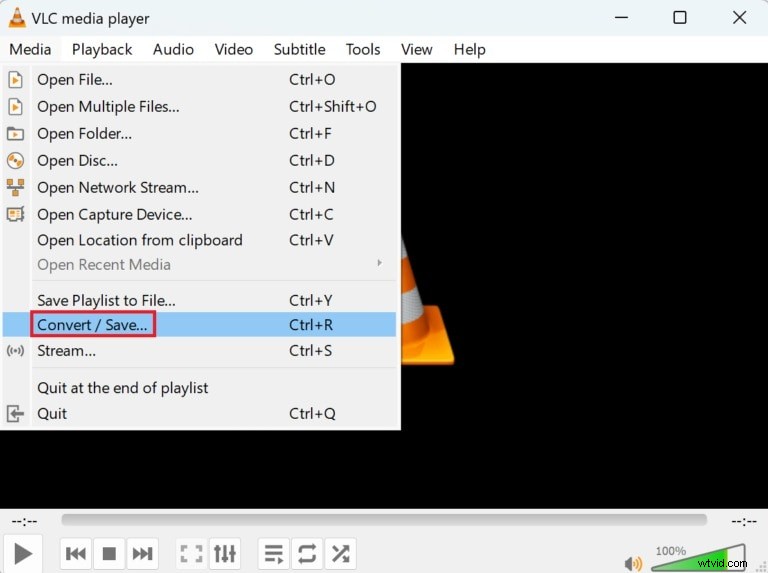Open the Audio menu

click(173, 49)
